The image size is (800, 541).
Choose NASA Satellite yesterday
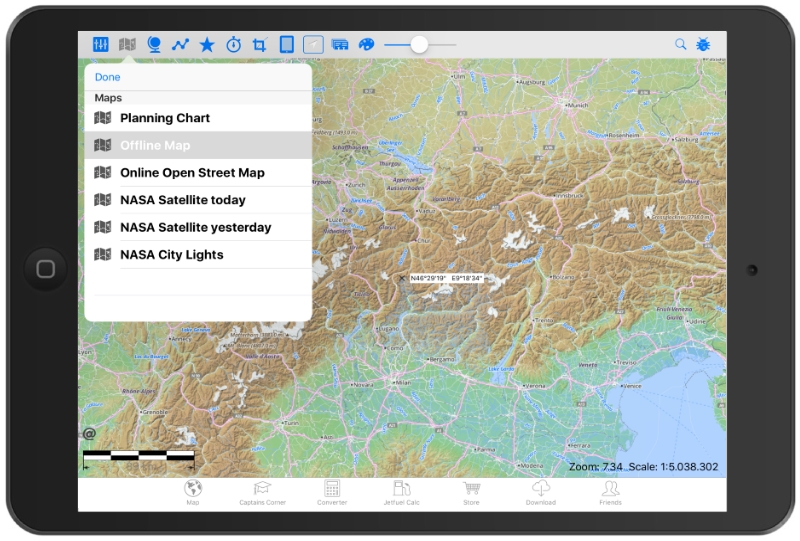198,227
